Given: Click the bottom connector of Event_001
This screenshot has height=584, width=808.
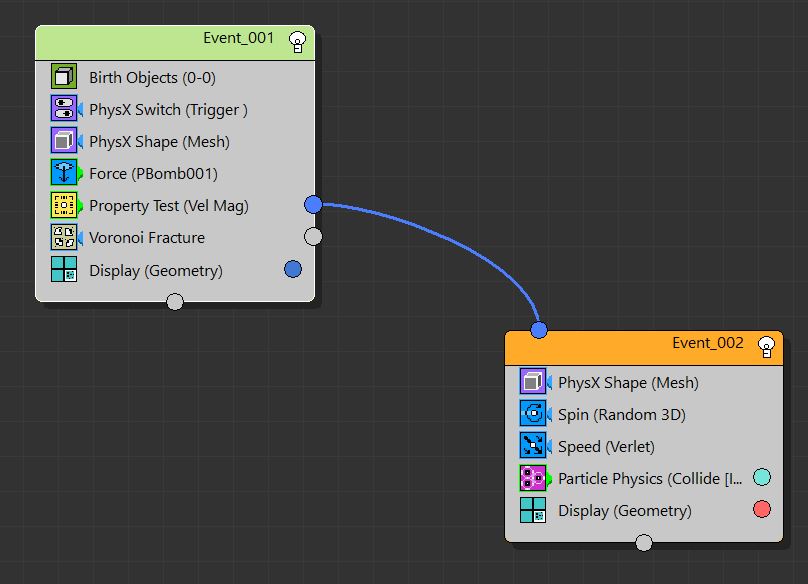Looking at the screenshot, I should (x=175, y=302).
